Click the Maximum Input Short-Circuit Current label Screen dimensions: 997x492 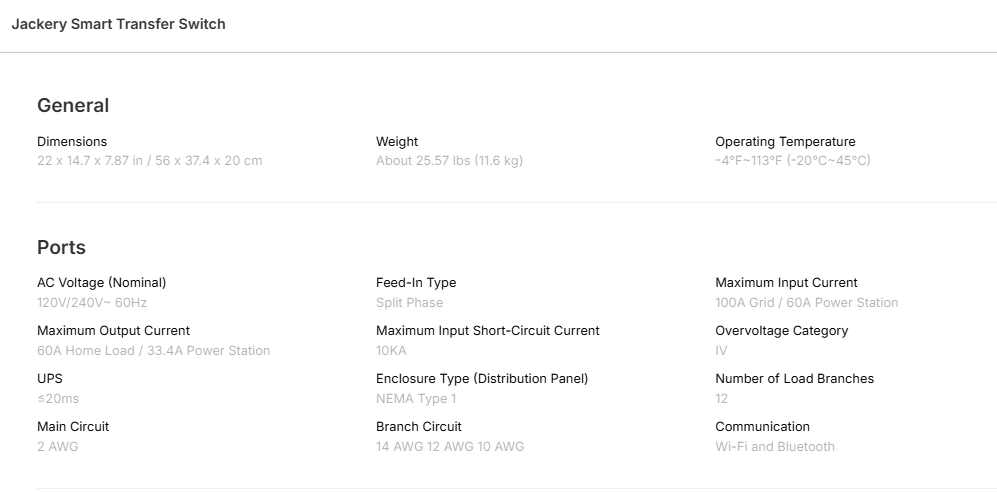(487, 330)
